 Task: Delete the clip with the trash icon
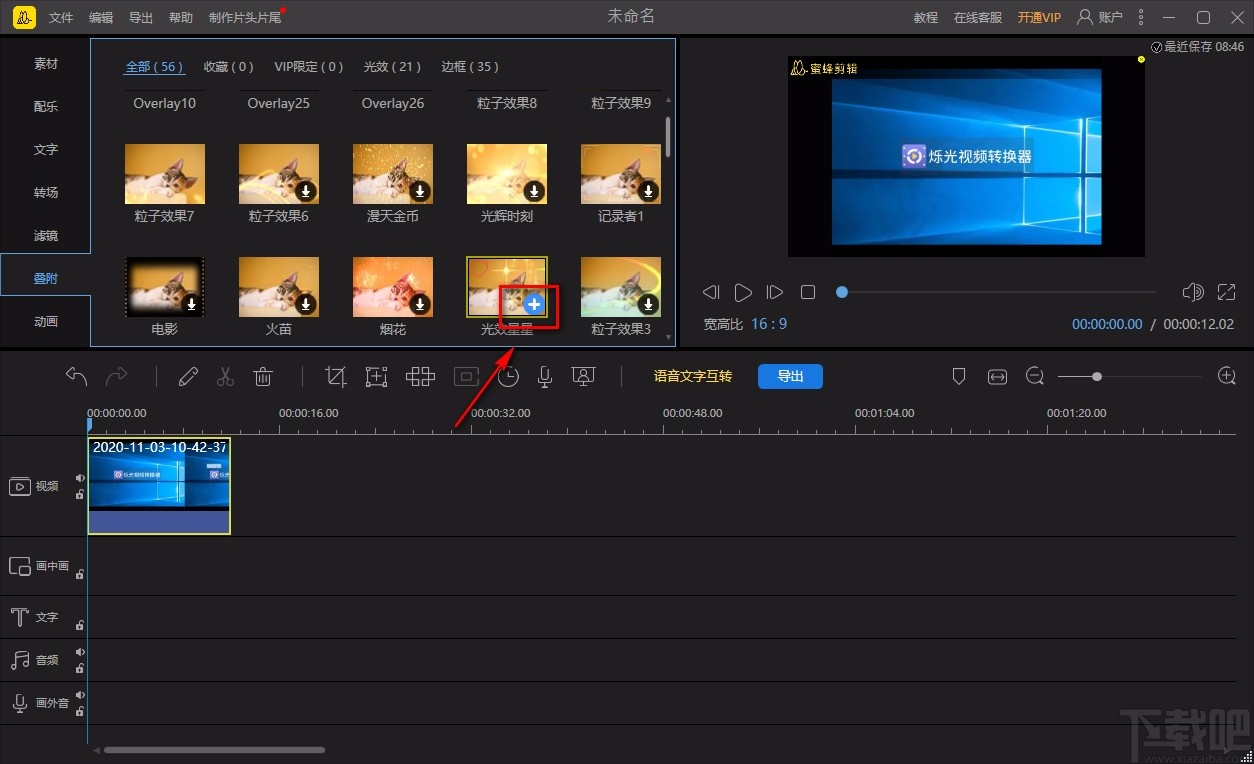(263, 376)
